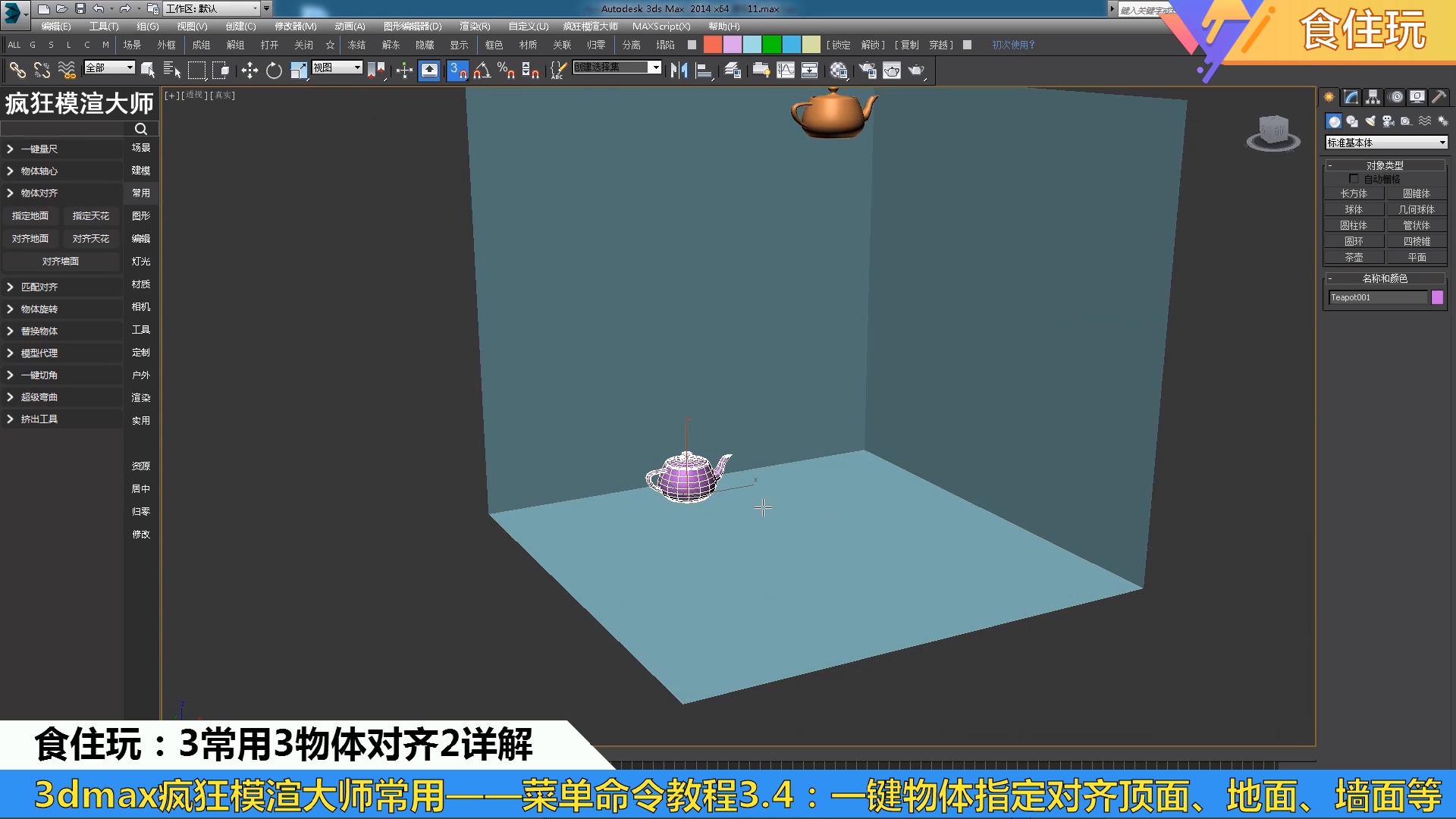Click the 对齐墙面 button
1456x819 pixels.
[x=61, y=261]
